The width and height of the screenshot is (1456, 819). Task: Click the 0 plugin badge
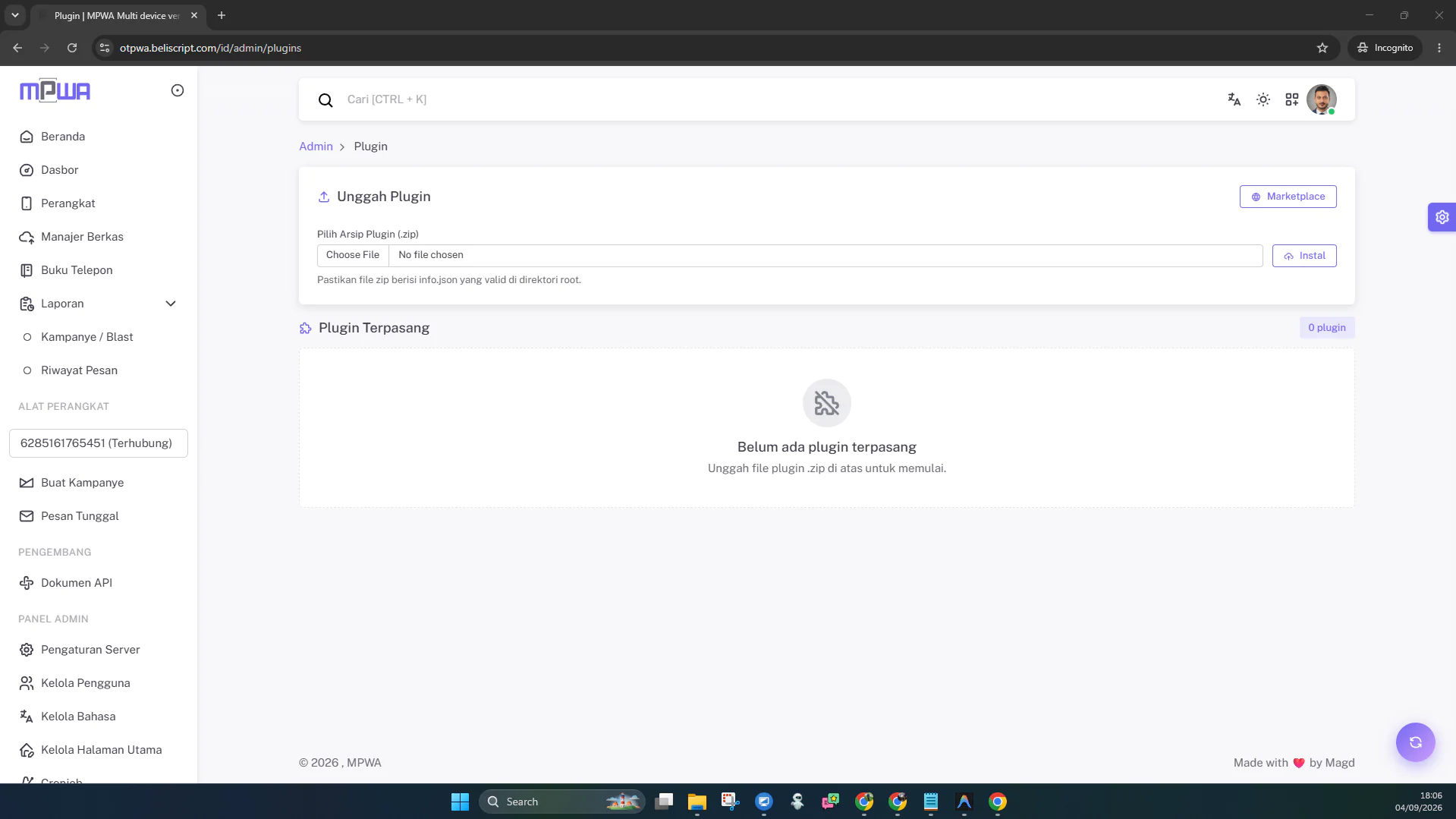[x=1326, y=328]
